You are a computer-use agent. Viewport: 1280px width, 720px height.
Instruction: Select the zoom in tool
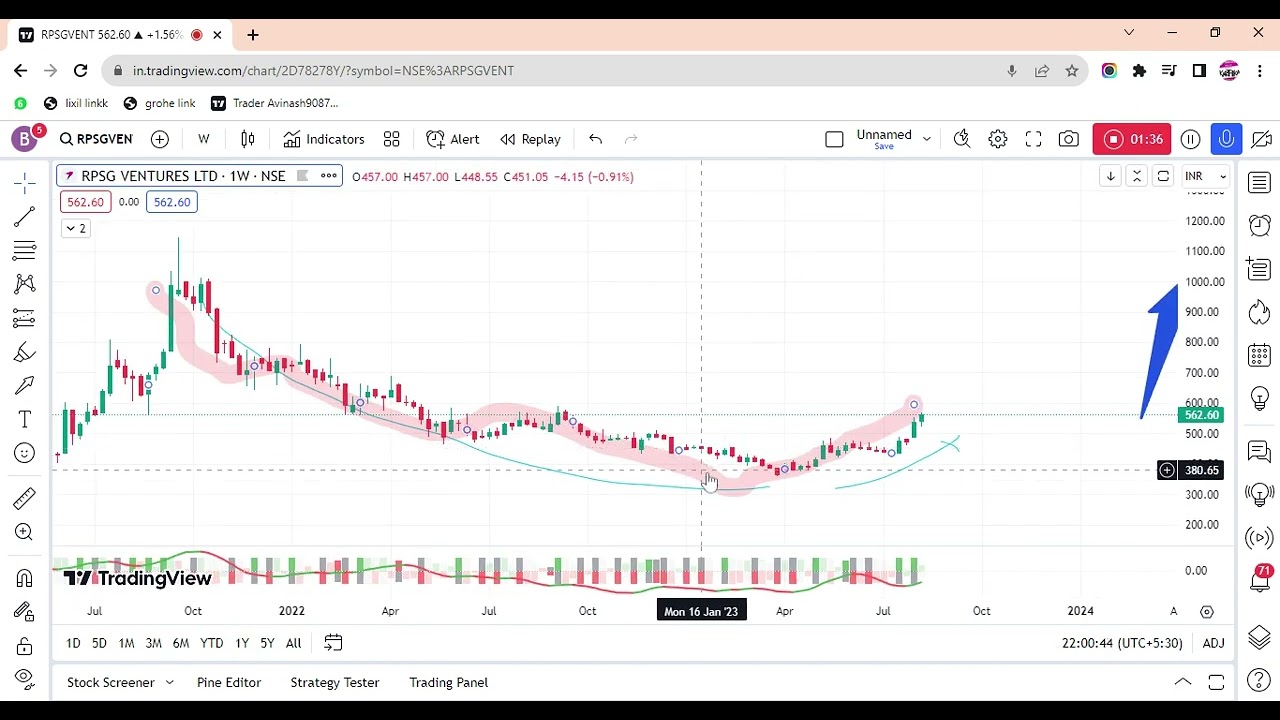25,532
